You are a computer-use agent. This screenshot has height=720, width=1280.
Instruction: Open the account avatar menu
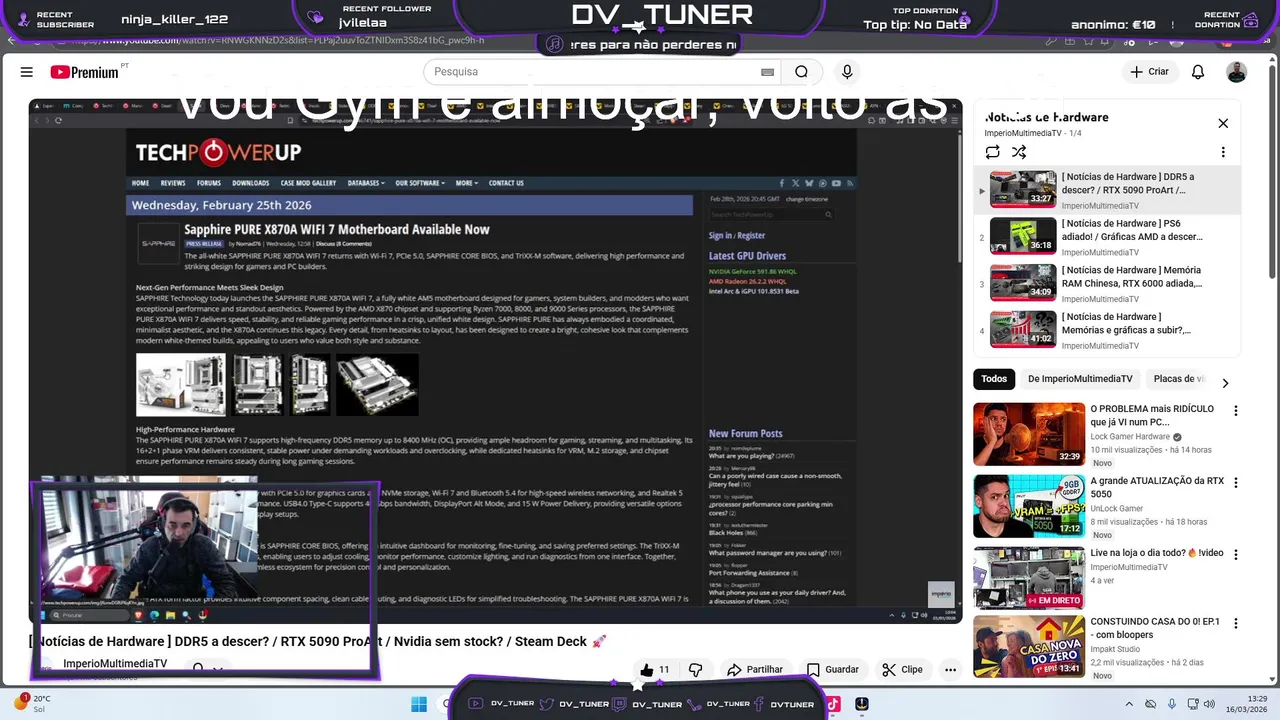point(1237,72)
